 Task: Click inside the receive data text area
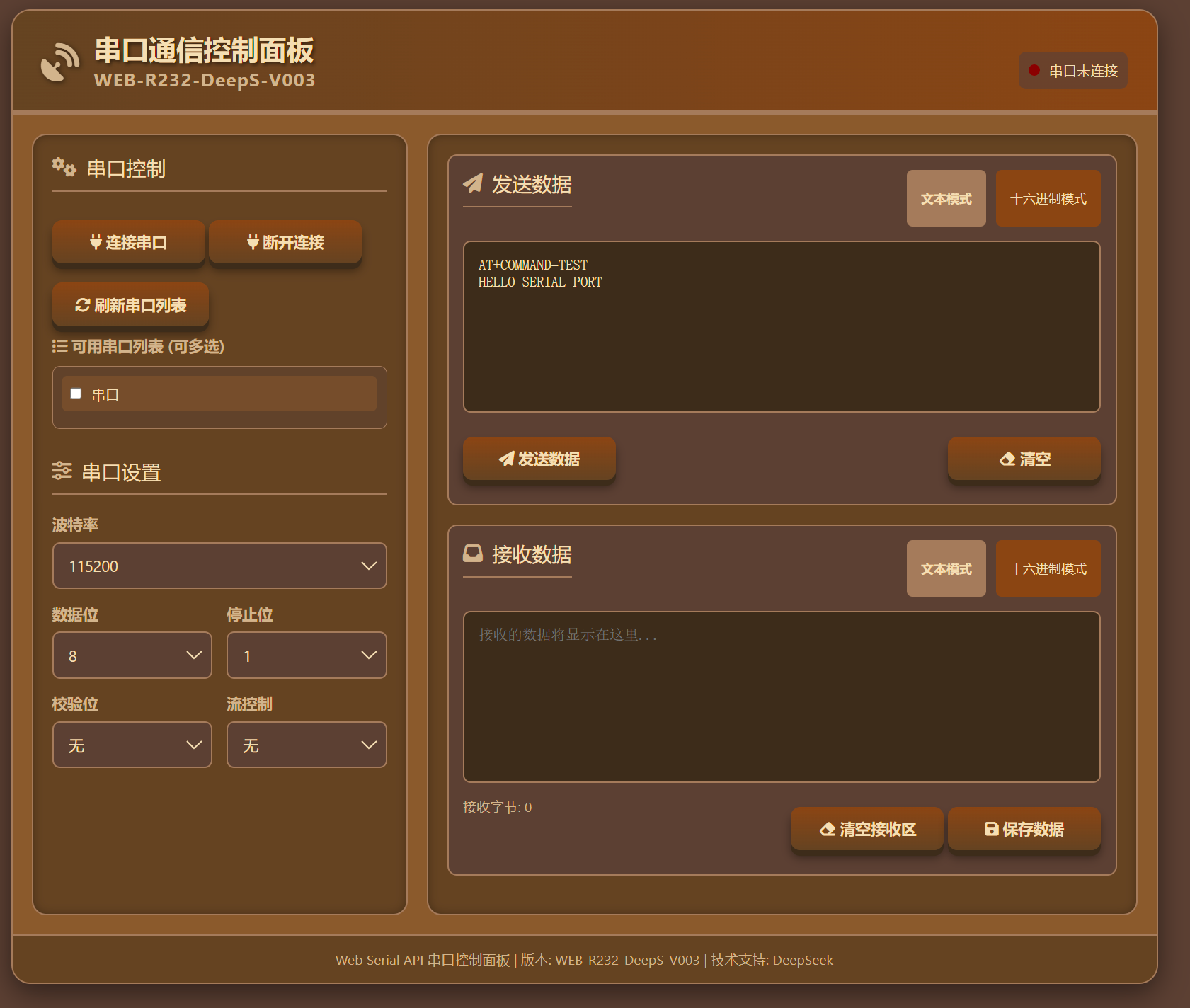(x=782, y=697)
